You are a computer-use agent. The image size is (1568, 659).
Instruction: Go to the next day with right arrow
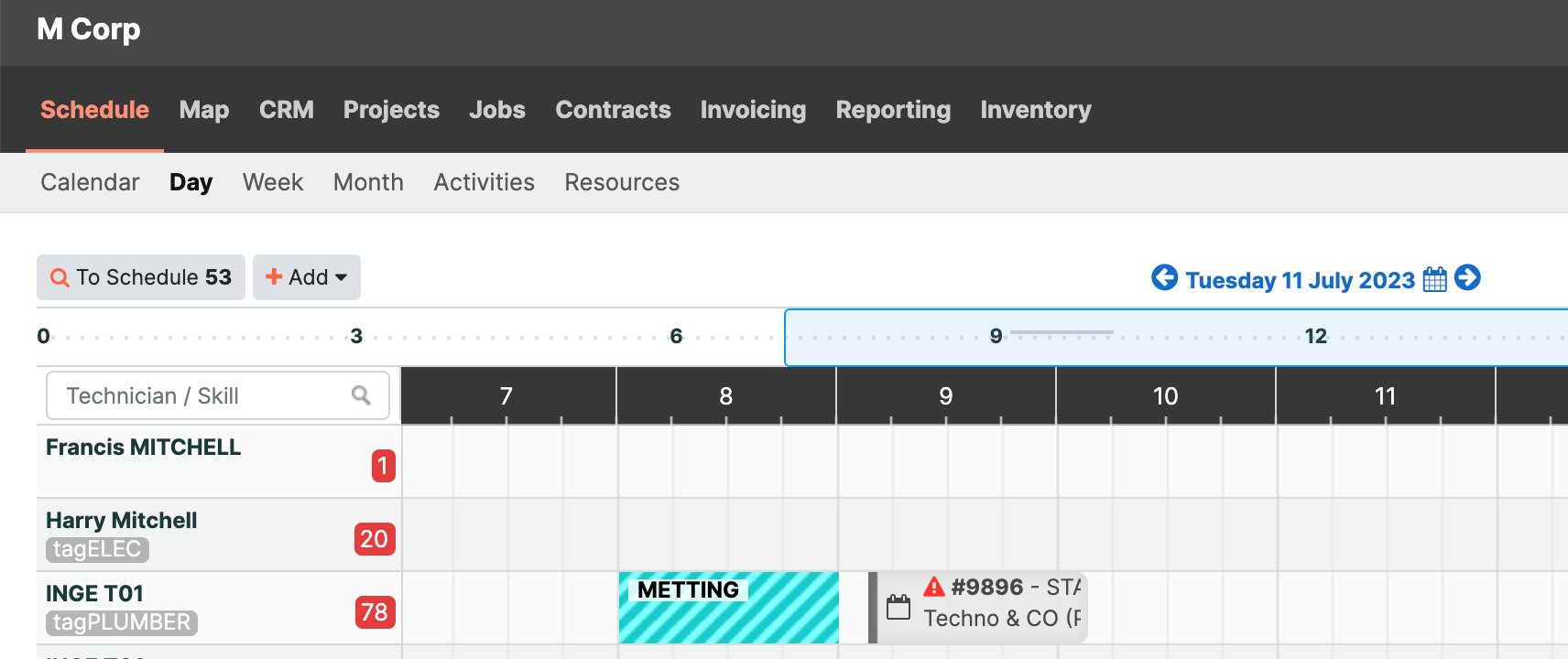(1467, 277)
